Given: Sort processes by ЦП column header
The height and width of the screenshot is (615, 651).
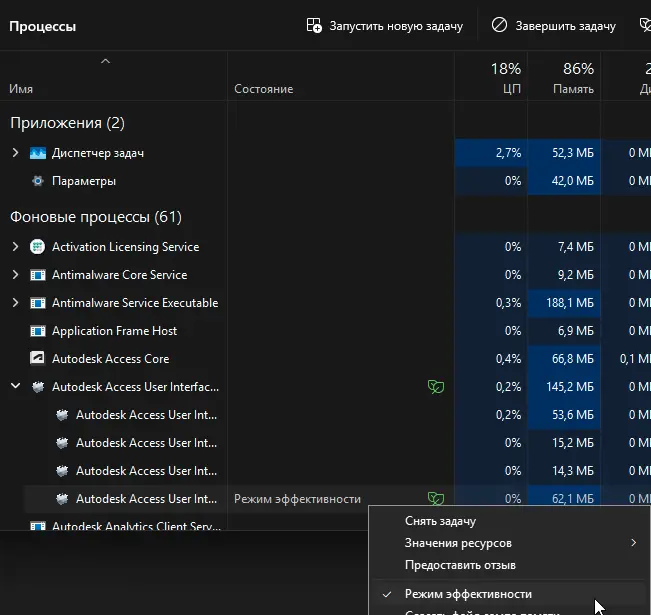Looking at the screenshot, I should click(x=504, y=79).
